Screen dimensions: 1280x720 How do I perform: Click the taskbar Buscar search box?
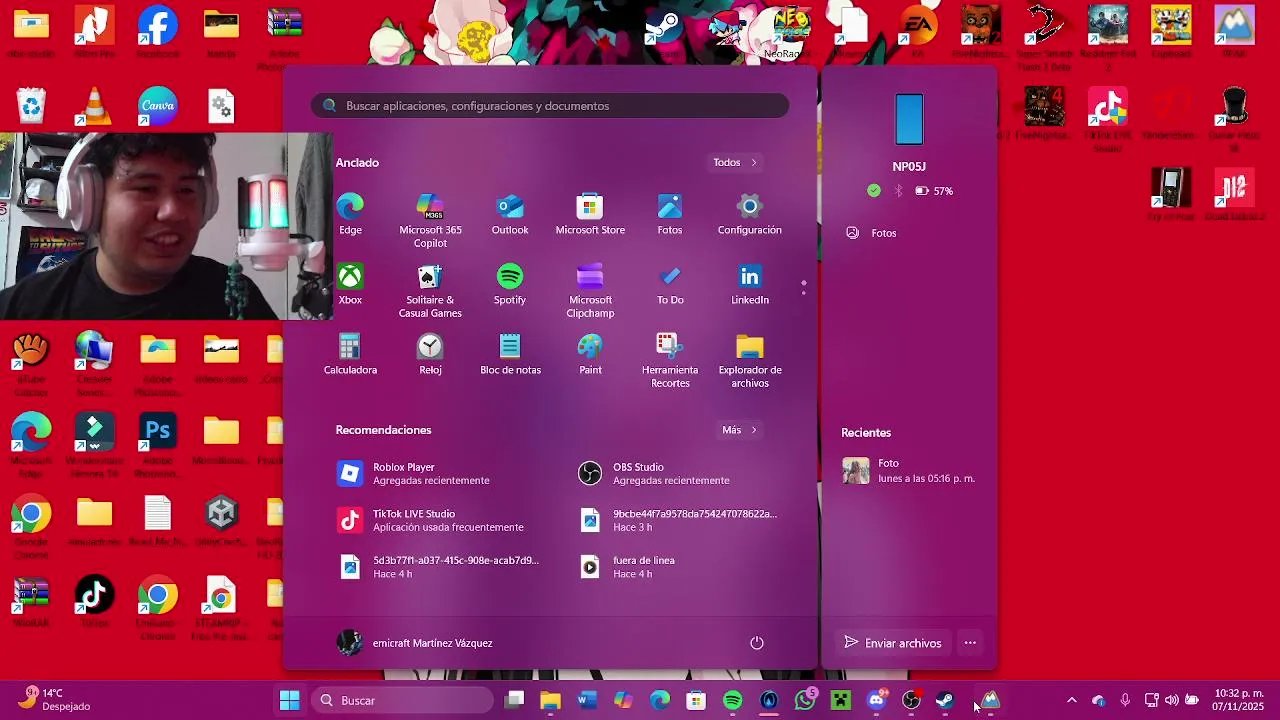click(402, 700)
